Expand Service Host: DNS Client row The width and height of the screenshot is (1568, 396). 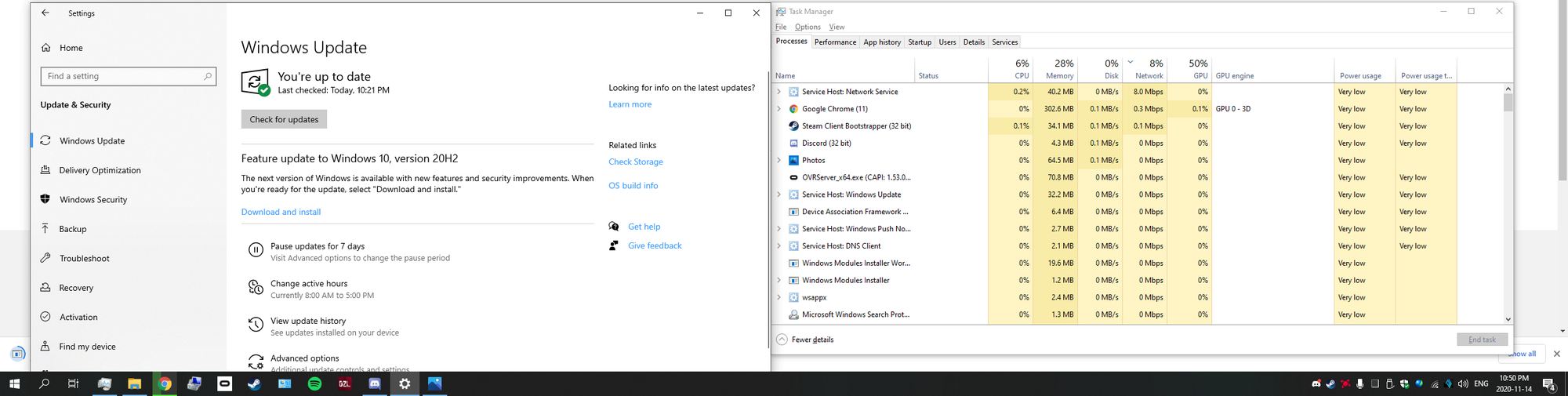coord(779,246)
